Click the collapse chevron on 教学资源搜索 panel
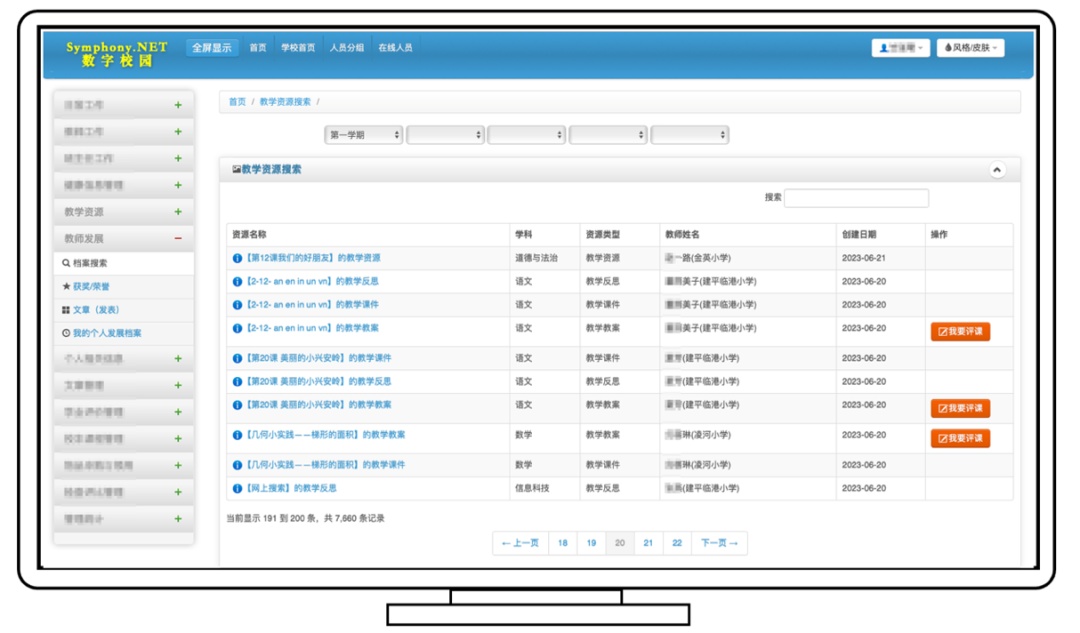The width and height of the screenshot is (1080, 633). click(996, 170)
